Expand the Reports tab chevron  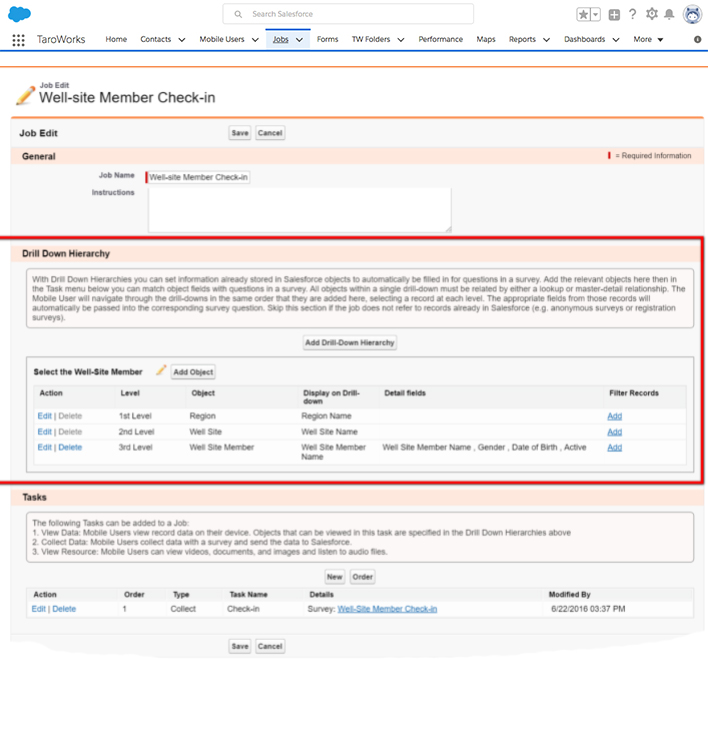click(x=546, y=40)
